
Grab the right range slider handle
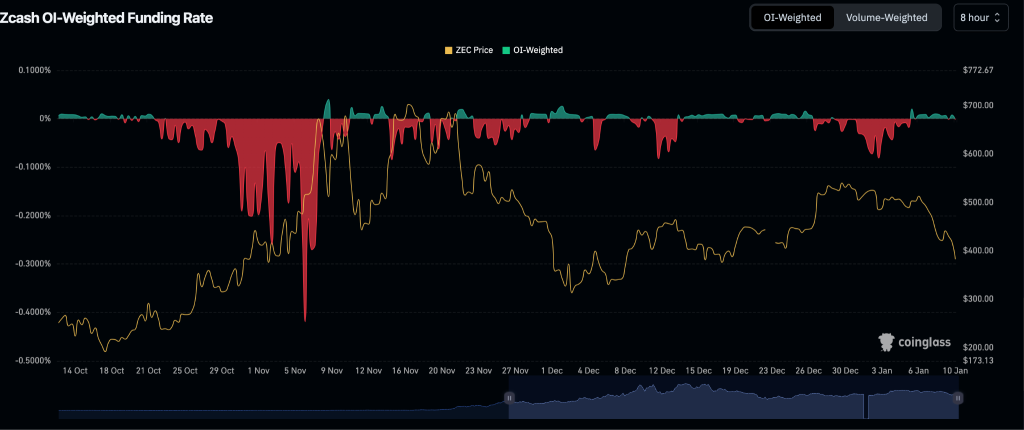pos(958,397)
